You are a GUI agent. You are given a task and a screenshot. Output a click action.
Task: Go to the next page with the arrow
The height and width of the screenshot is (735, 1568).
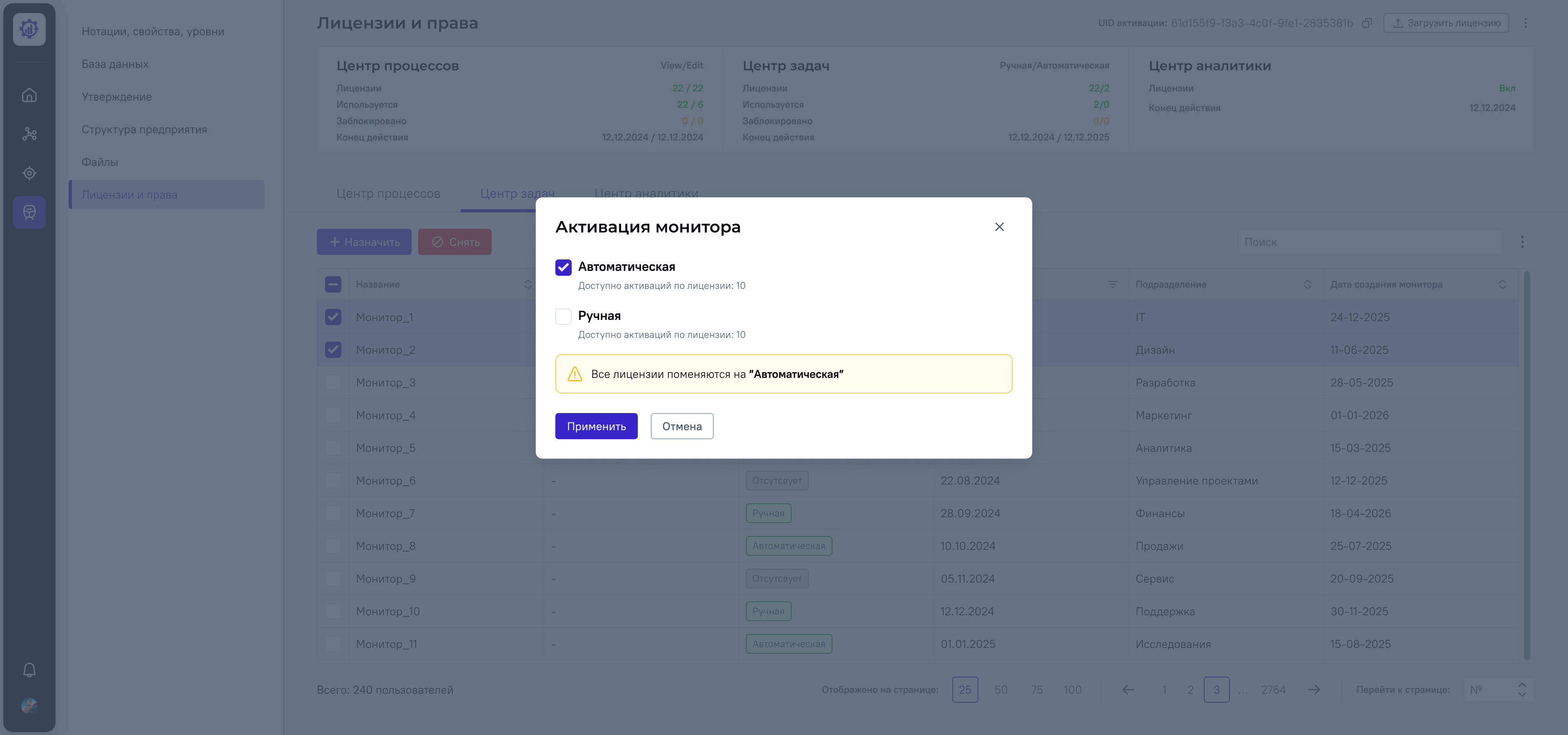tap(1314, 689)
